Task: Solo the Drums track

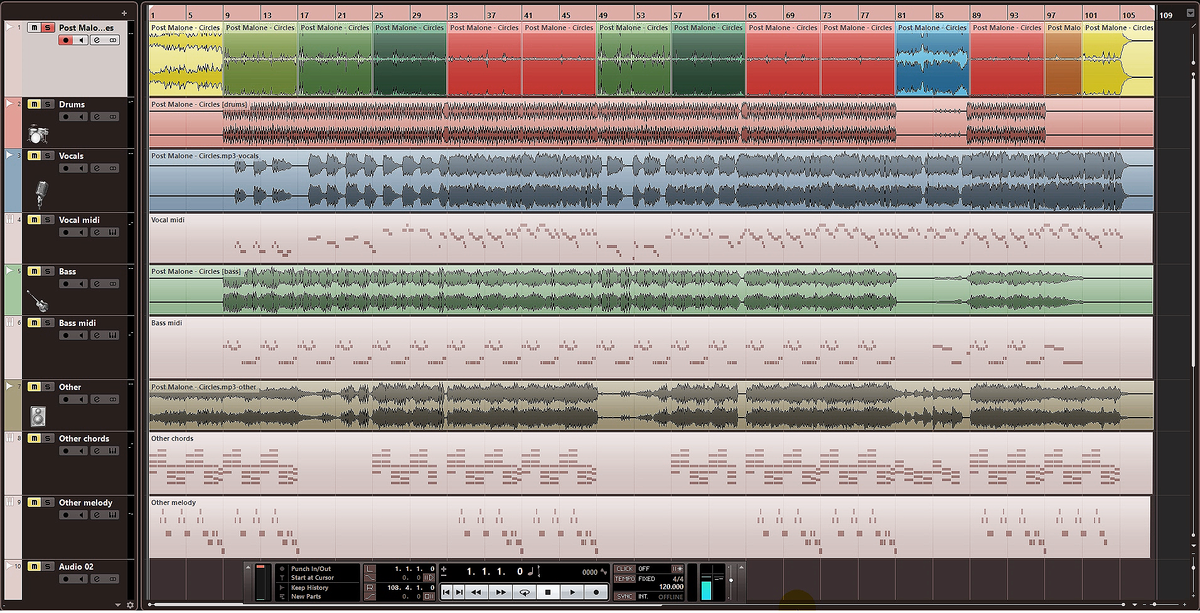Action: 47,104
